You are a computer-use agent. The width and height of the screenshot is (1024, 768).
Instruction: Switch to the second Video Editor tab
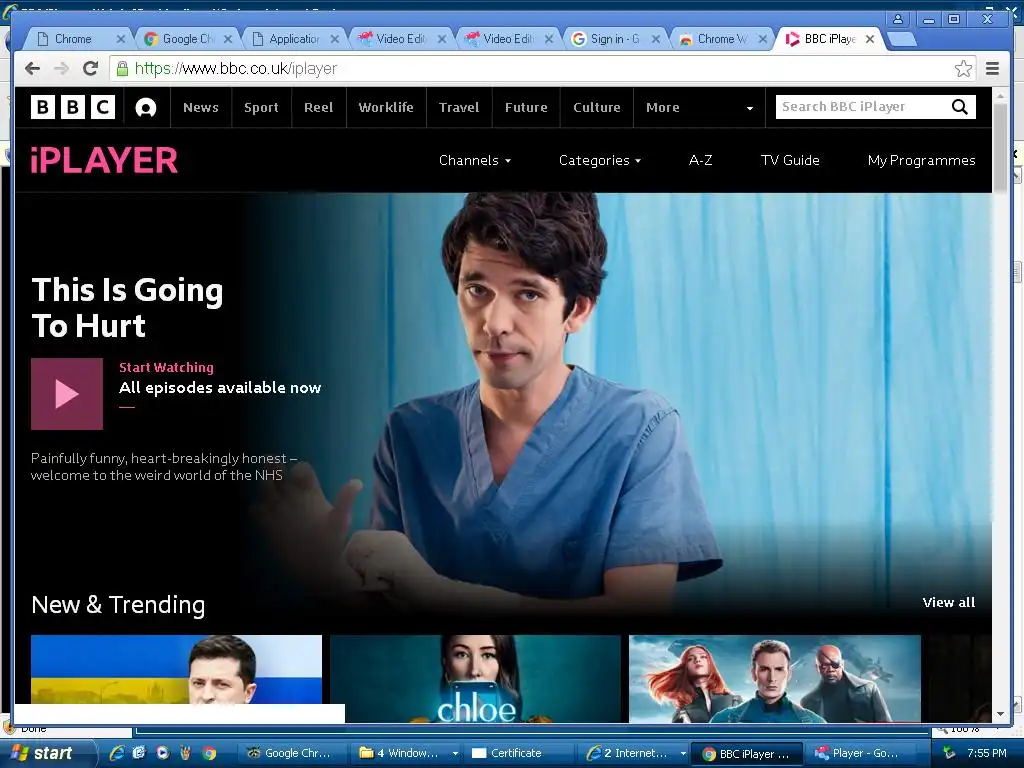(x=507, y=39)
